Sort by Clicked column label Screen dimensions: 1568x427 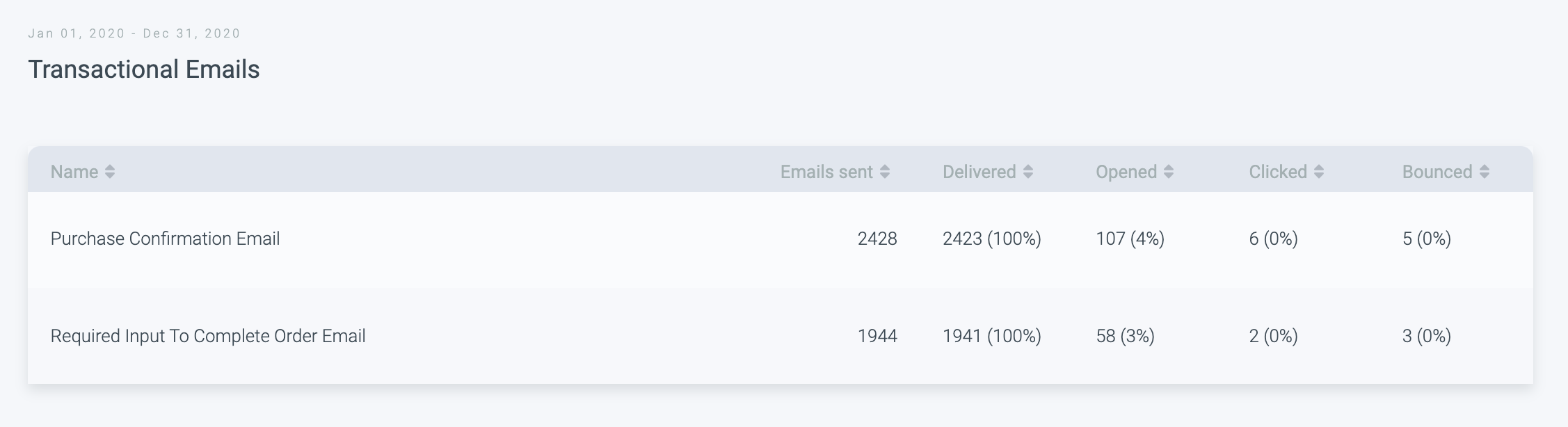(1277, 172)
